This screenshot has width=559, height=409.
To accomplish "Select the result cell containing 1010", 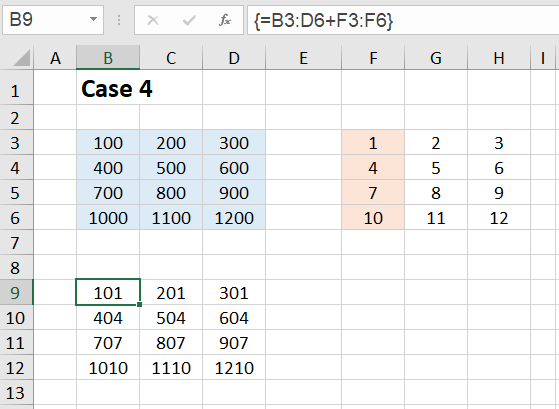I will (x=108, y=367).
